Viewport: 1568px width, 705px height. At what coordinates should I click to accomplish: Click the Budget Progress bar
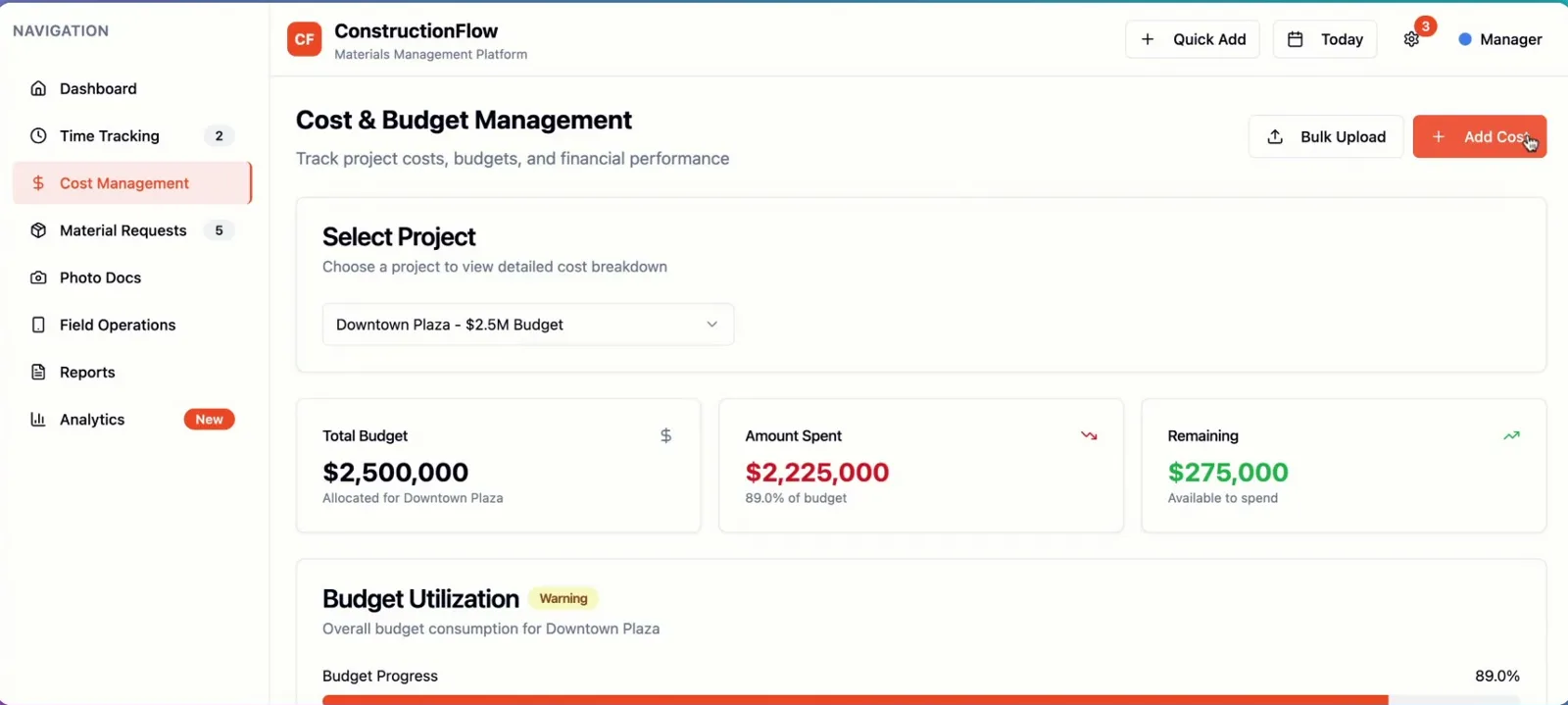pyautogui.click(x=921, y=700)
